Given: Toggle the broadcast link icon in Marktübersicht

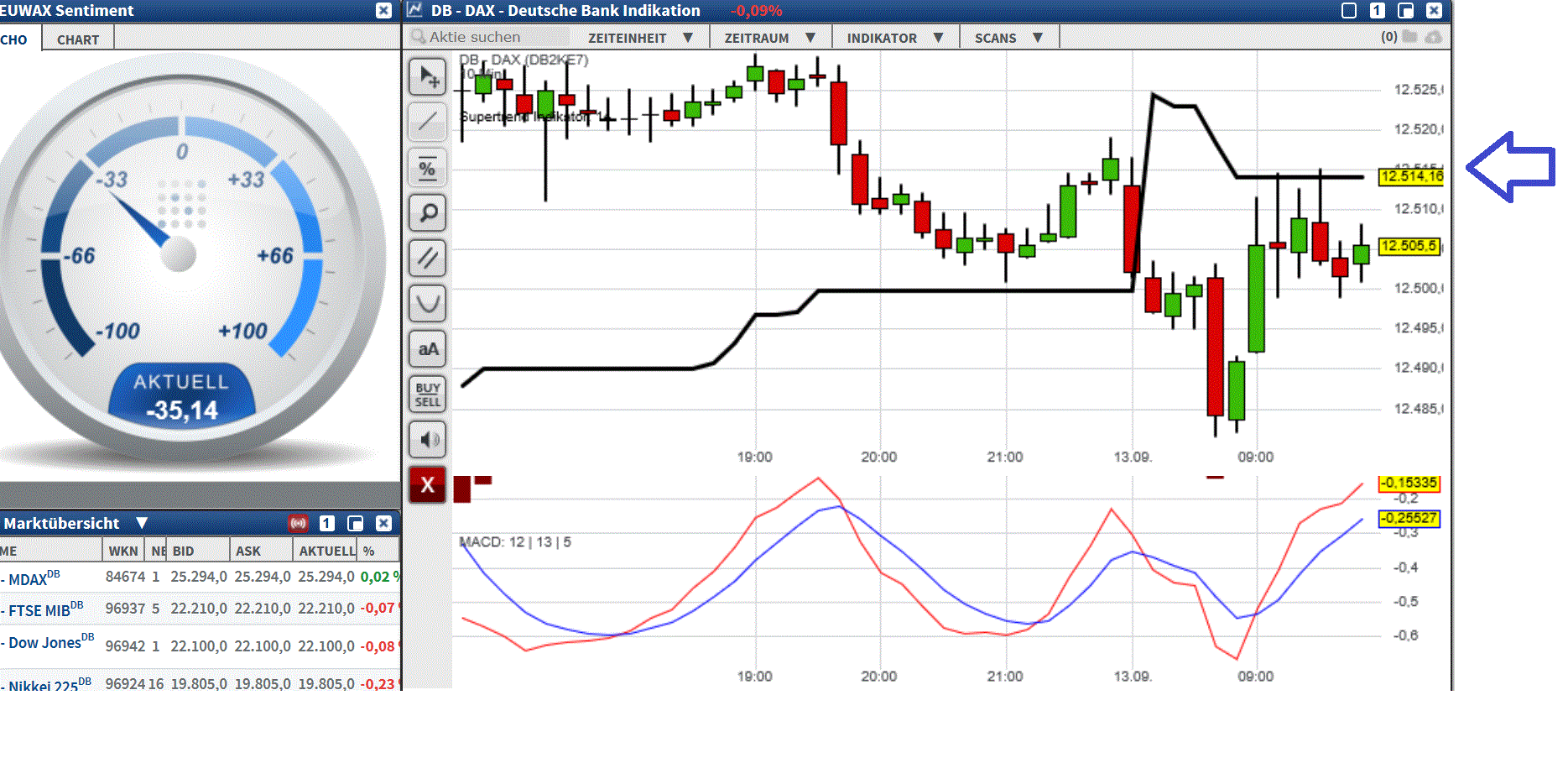Looking at the screenshot, I should (298, 522).
